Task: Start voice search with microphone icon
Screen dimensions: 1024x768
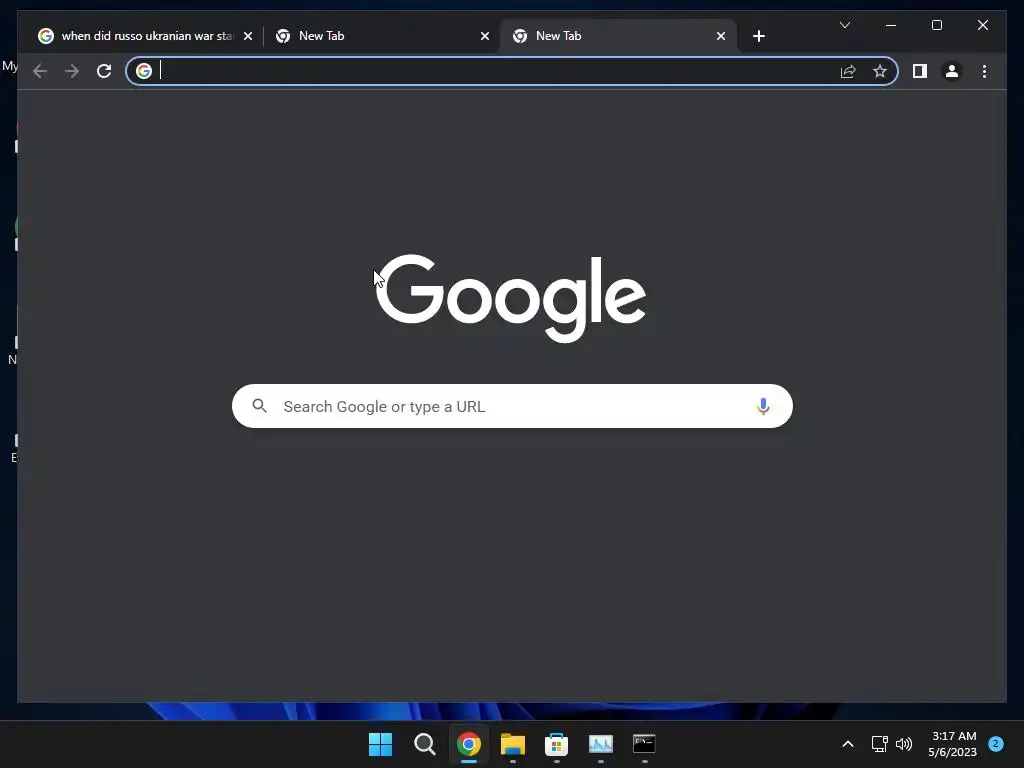Action: click(763, 406)
